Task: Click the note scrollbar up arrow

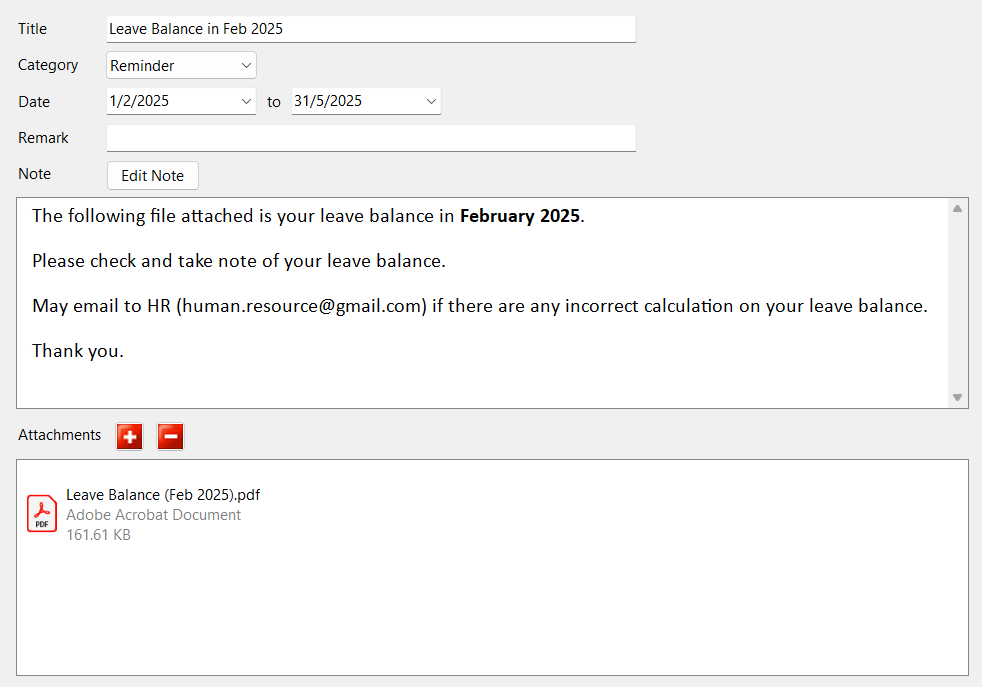Action: (957, 209)
